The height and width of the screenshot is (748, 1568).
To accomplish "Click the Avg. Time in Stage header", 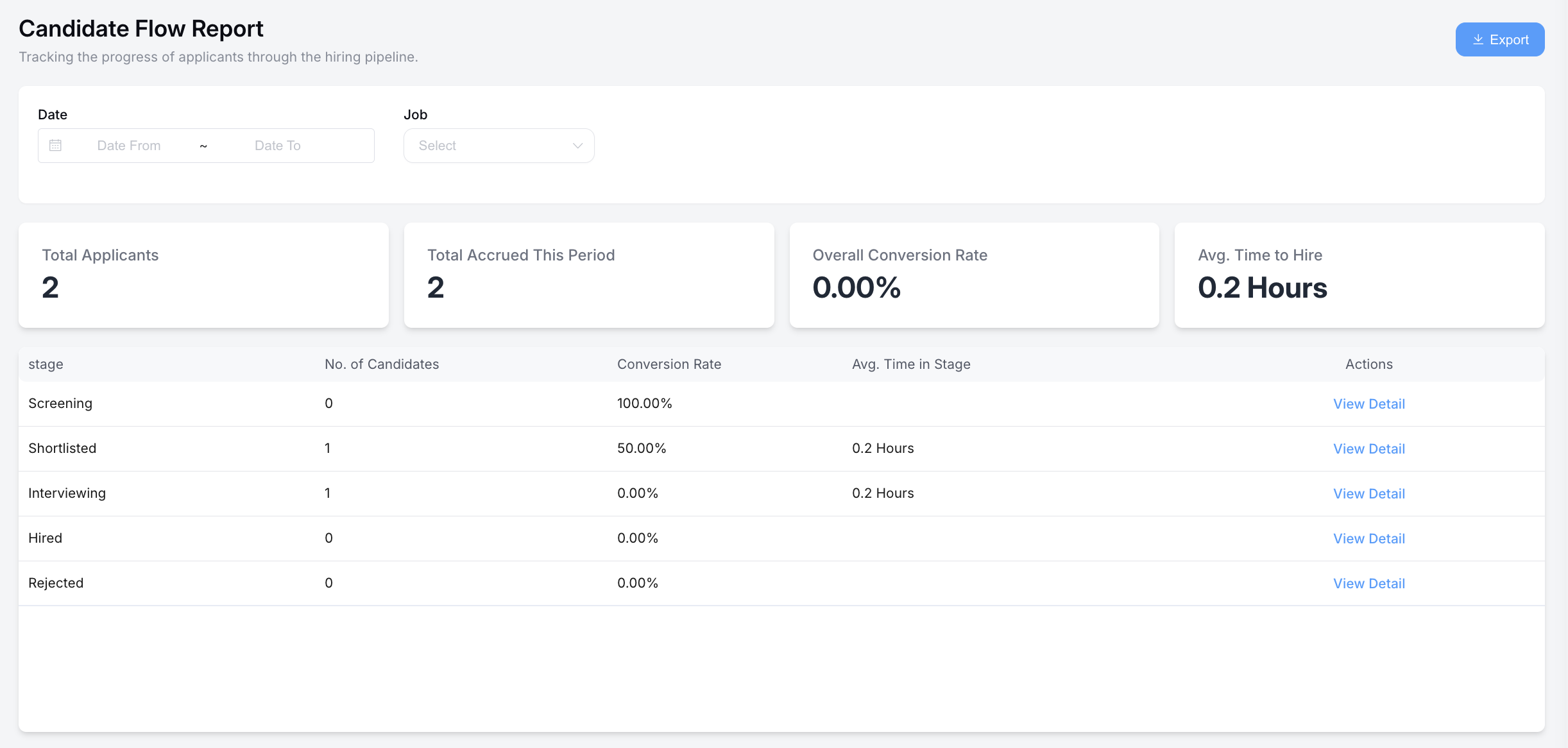I will 910,364.
